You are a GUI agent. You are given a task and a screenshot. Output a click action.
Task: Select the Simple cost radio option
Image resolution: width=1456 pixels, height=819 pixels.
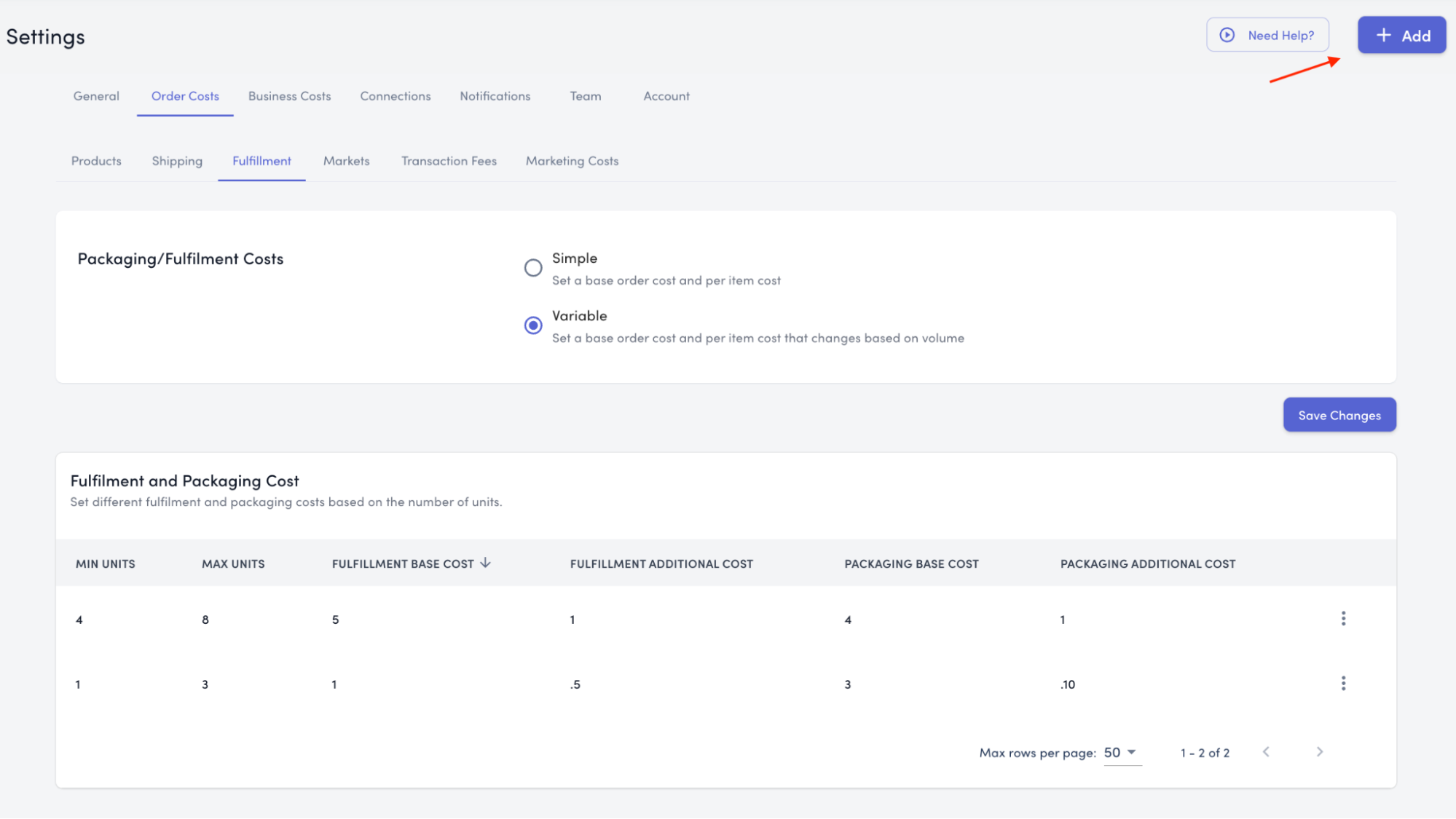(x=533, y=268)
